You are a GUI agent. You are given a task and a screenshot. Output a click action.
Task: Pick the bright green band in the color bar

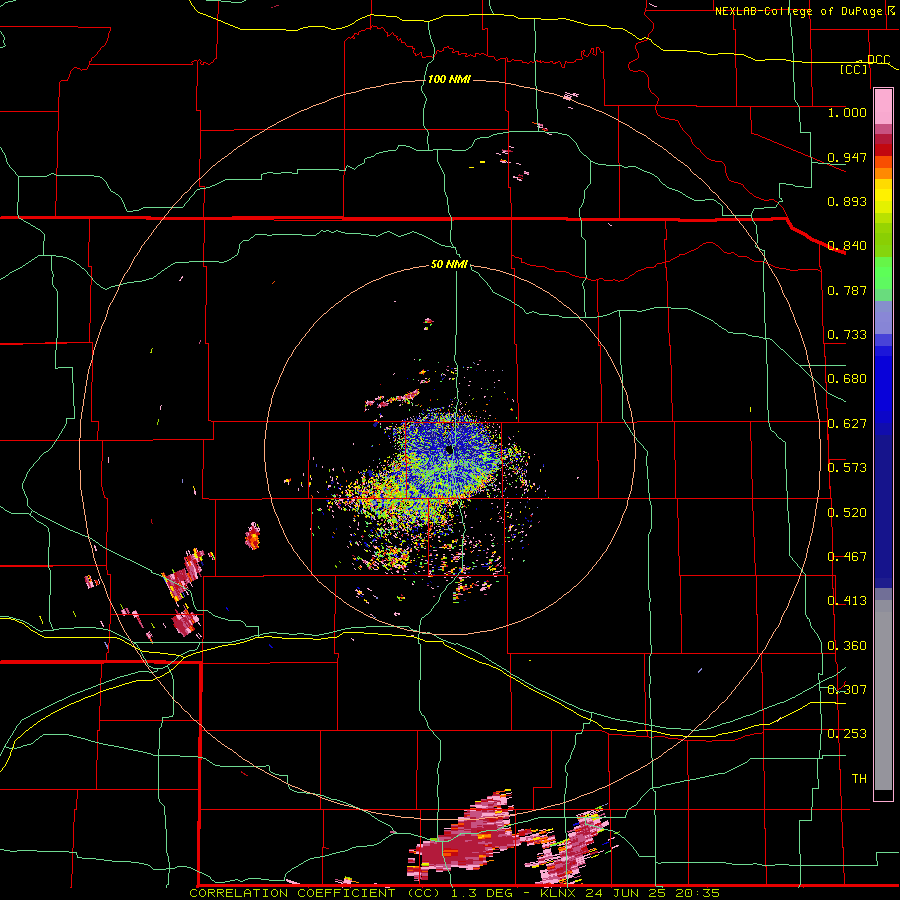click(883, 273)
